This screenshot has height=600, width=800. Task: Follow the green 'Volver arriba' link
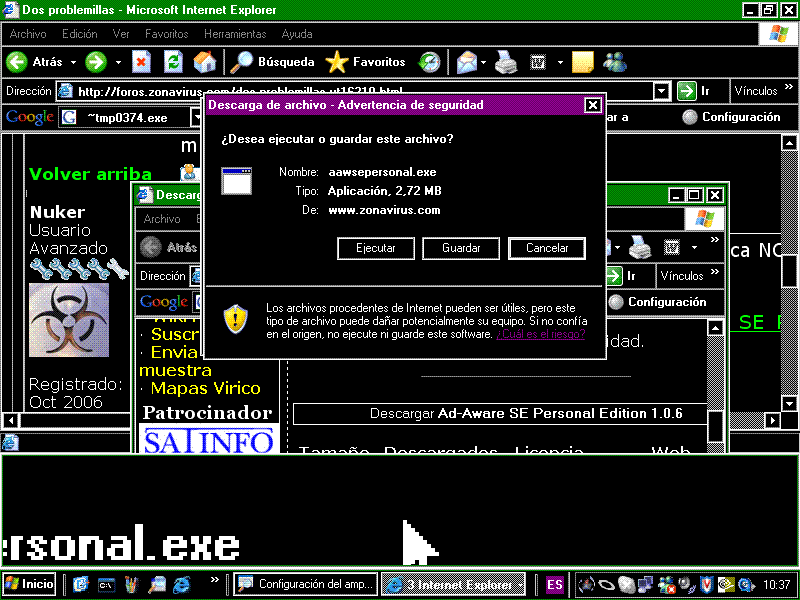90,174
